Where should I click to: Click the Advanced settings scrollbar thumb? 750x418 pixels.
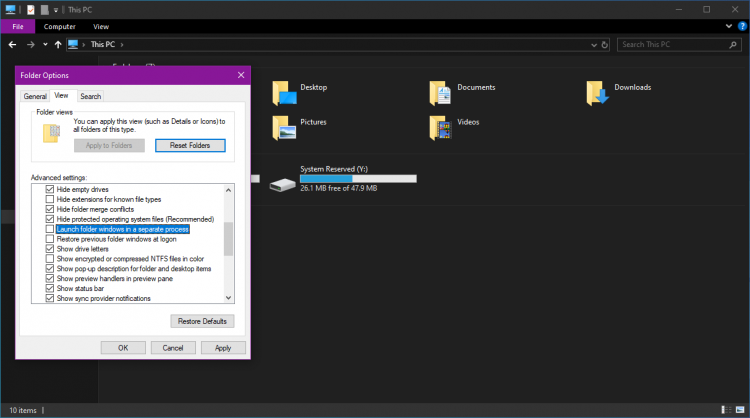tap(229, 239)
